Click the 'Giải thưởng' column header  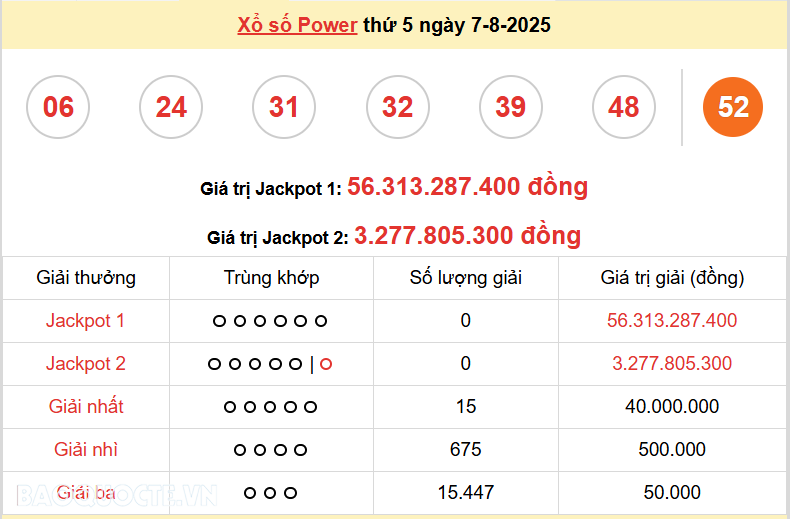[86, 278]
